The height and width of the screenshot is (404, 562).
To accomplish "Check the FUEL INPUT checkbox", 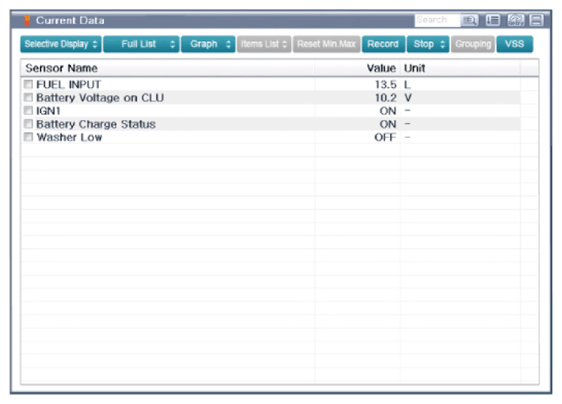I will coord(28,84).
